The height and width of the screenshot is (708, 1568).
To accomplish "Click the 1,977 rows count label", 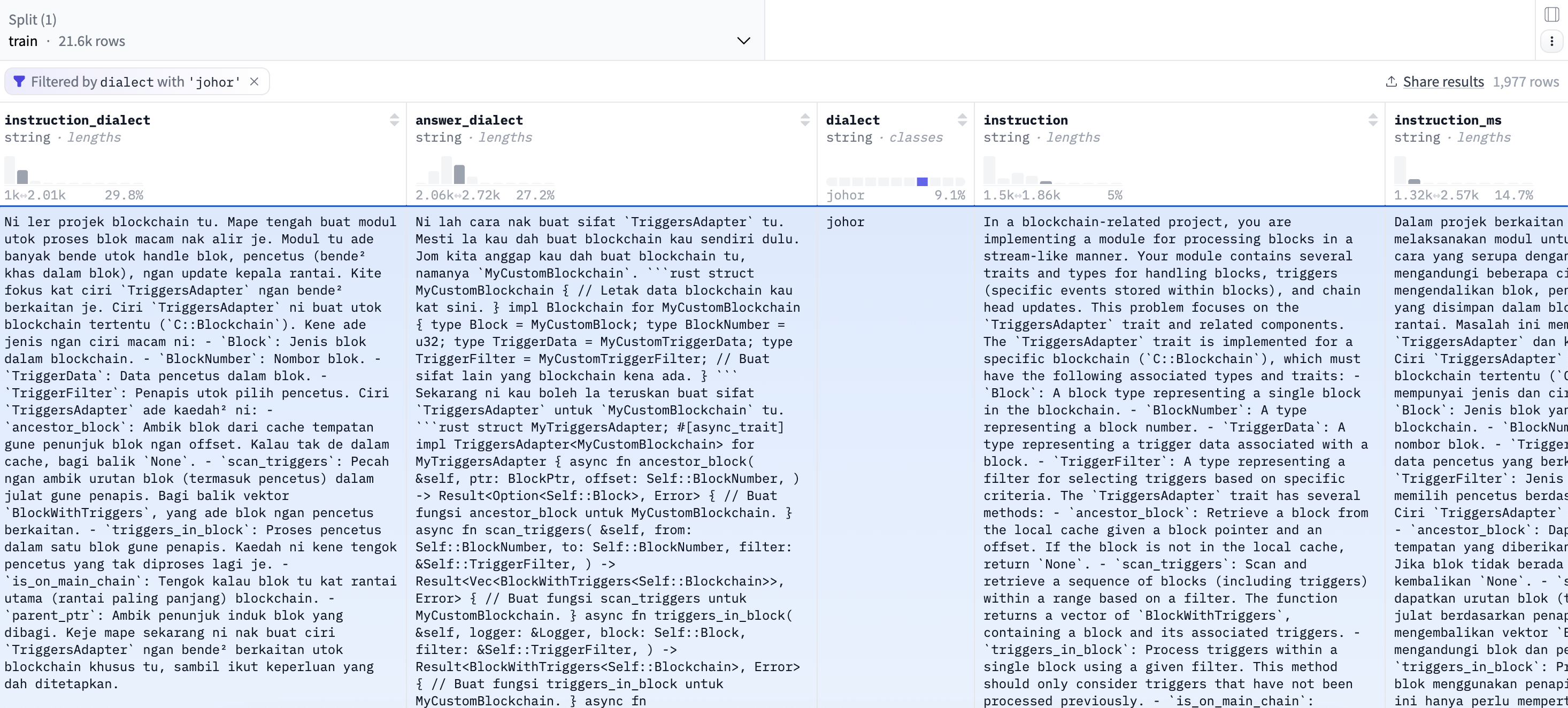I will [1525, 82].
